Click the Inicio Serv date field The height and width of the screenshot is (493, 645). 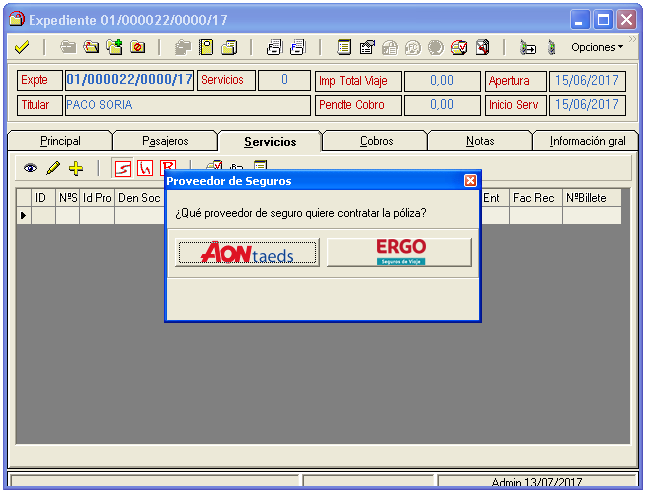click(587, 105)
